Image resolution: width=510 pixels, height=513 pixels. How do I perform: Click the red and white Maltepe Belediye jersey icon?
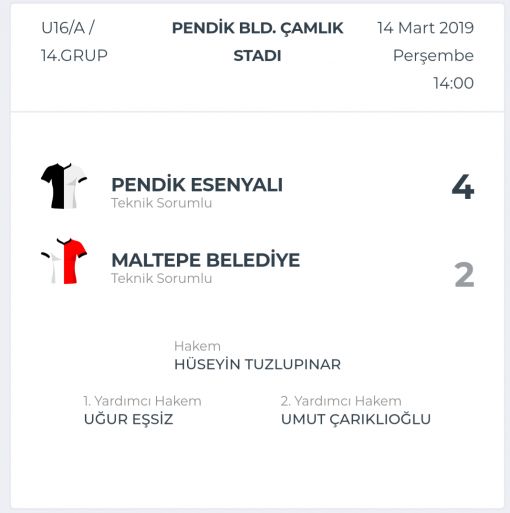click(x=64, y=261)
